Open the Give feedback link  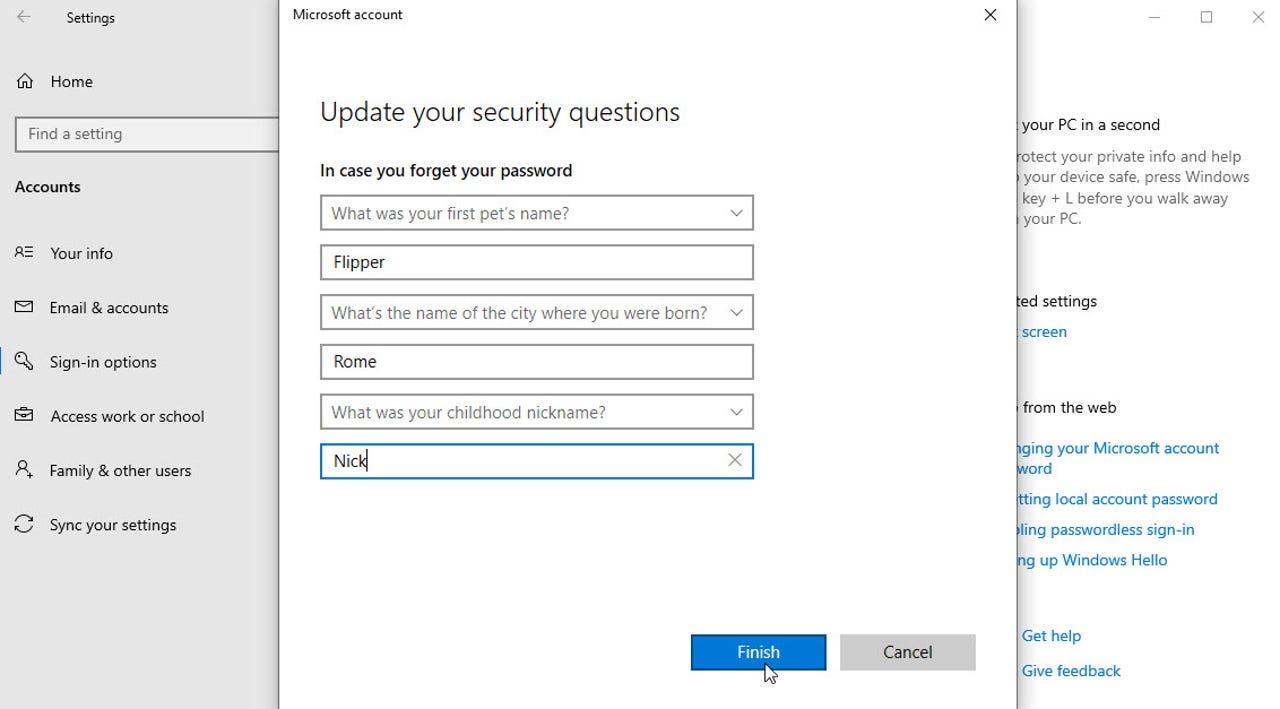pos(1070,670)
